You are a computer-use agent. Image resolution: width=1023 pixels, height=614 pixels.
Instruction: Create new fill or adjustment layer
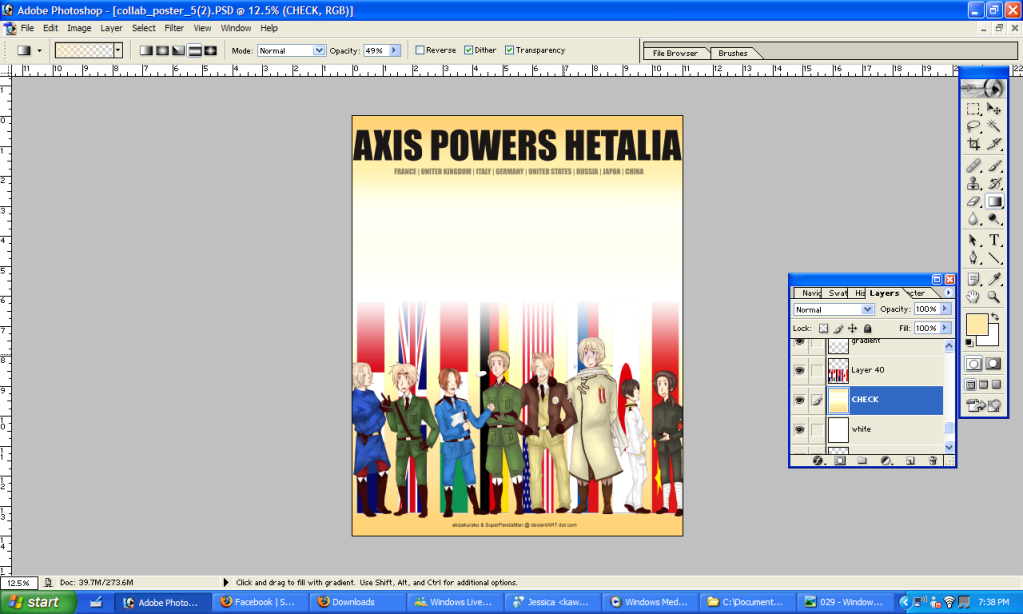[886, 461]
